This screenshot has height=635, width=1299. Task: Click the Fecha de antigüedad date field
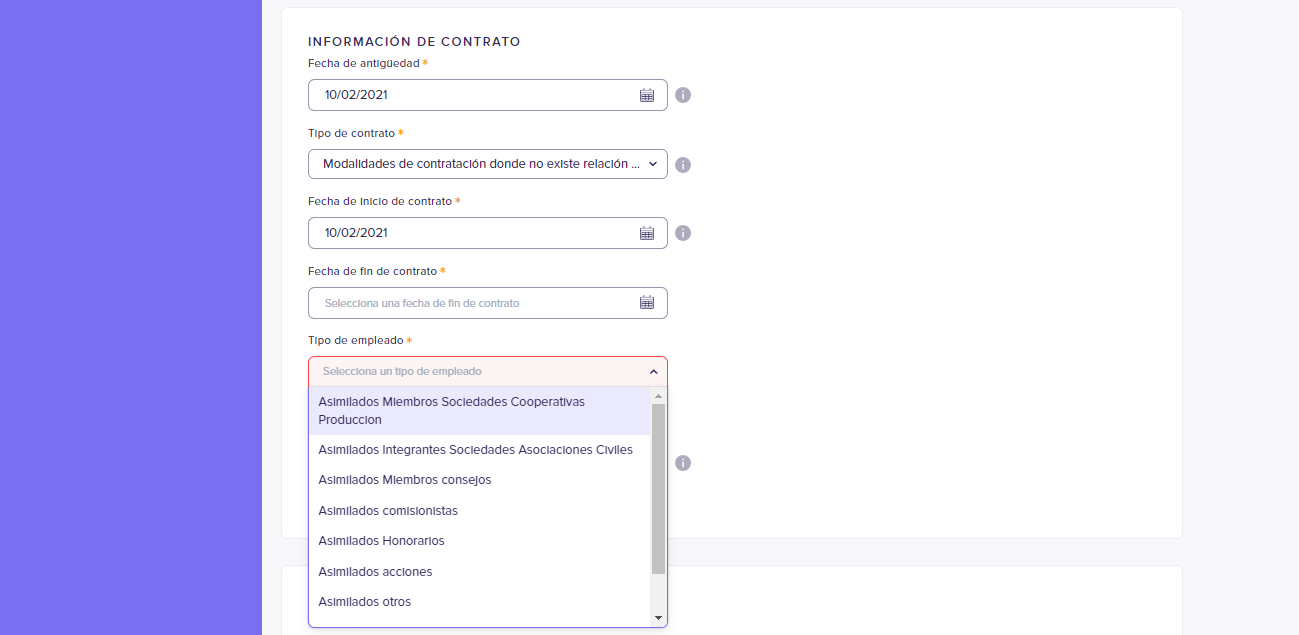[x=488, y=95]
